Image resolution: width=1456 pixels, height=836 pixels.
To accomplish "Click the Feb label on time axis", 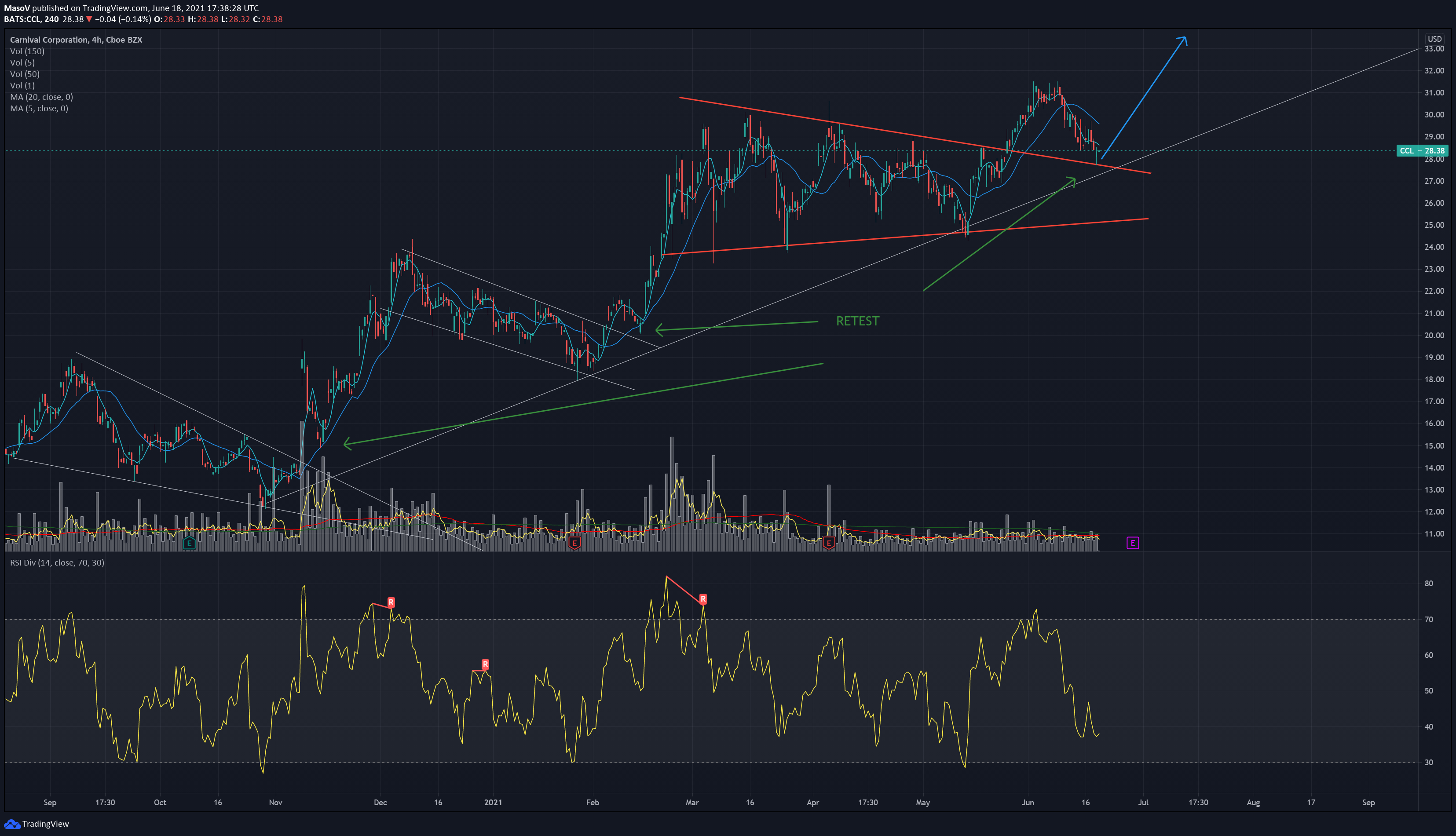I will pos(593,803).
